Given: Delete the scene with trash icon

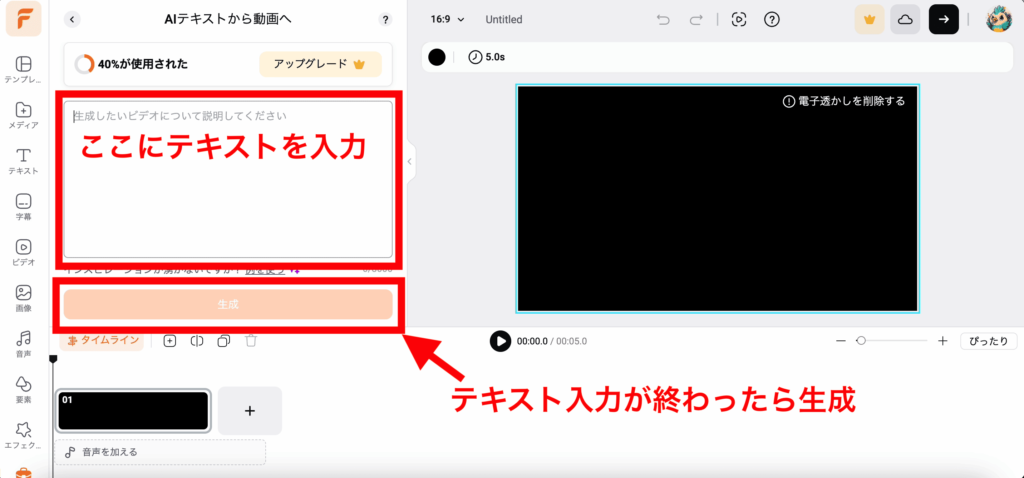Looking at the screenshot, I should coord(251,341).
